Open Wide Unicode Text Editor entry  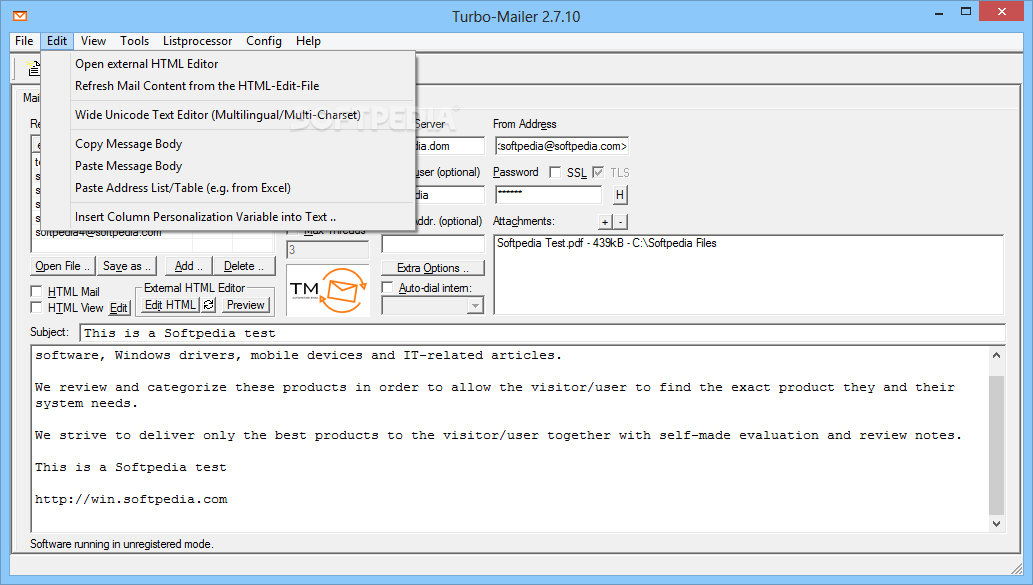[229, 115]
